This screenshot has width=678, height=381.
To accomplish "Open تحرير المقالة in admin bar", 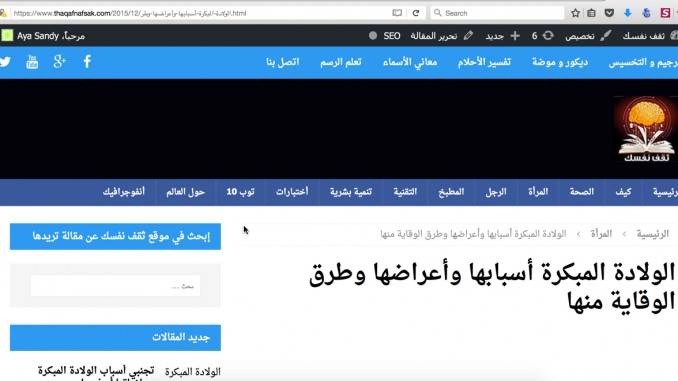I will pos(434,36).
